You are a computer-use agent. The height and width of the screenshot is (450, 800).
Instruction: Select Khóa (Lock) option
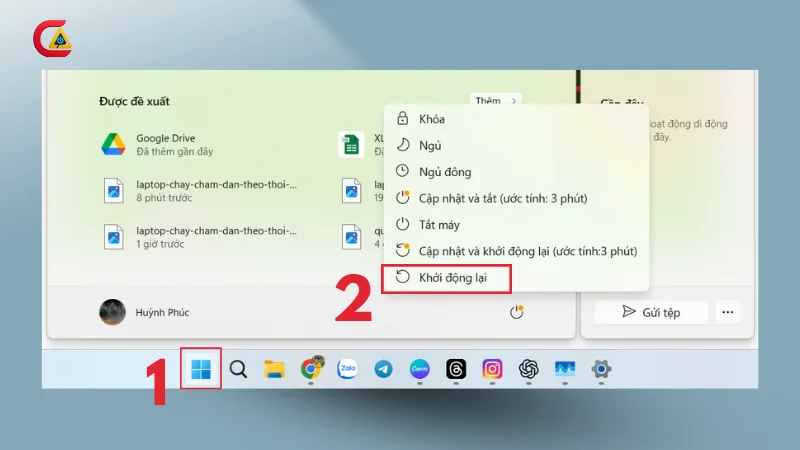[516, 119]
